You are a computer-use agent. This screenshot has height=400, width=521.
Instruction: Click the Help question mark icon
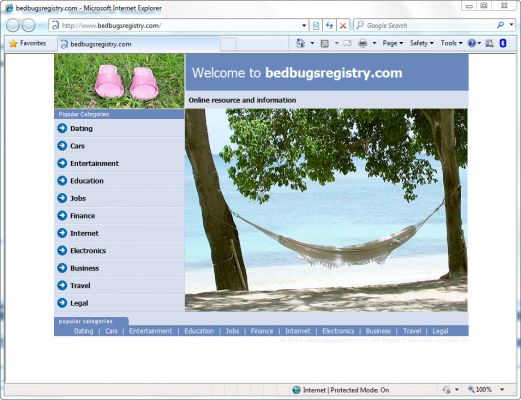tap(472, 43)
